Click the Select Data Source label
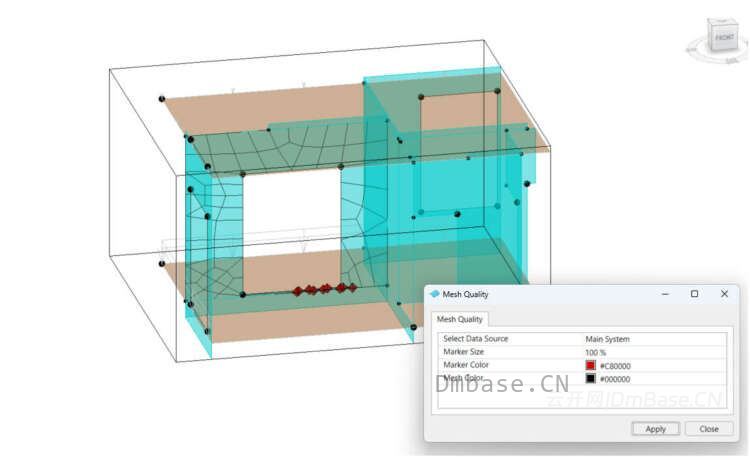Image resolution: width=750 pixels, height=457 pixels. pos(475,338)
